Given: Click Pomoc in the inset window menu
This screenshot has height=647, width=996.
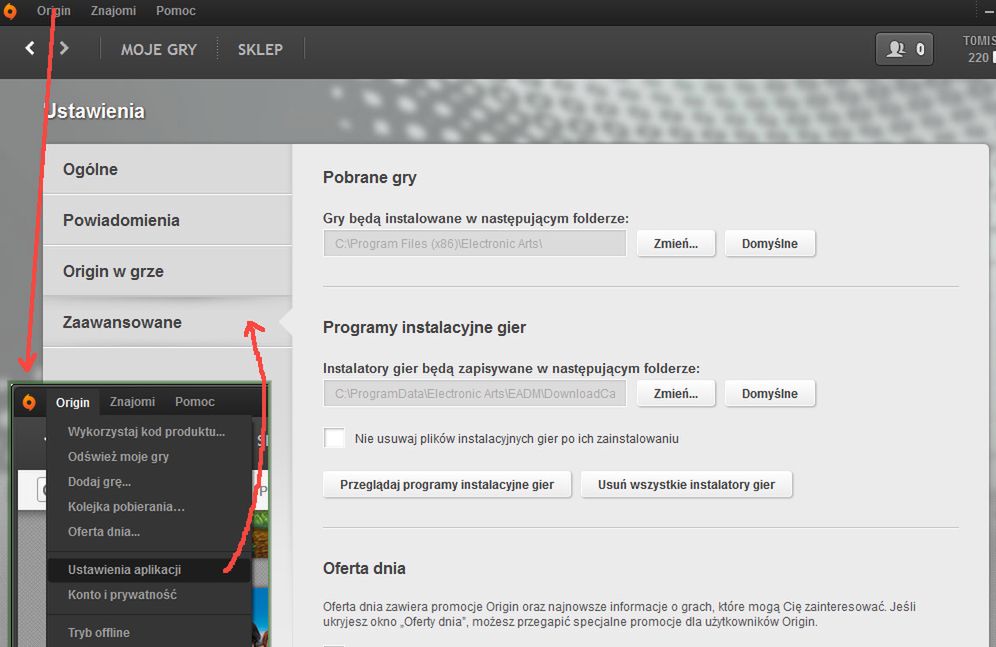Looking at the screenshot, I should (x=195, y=402).
